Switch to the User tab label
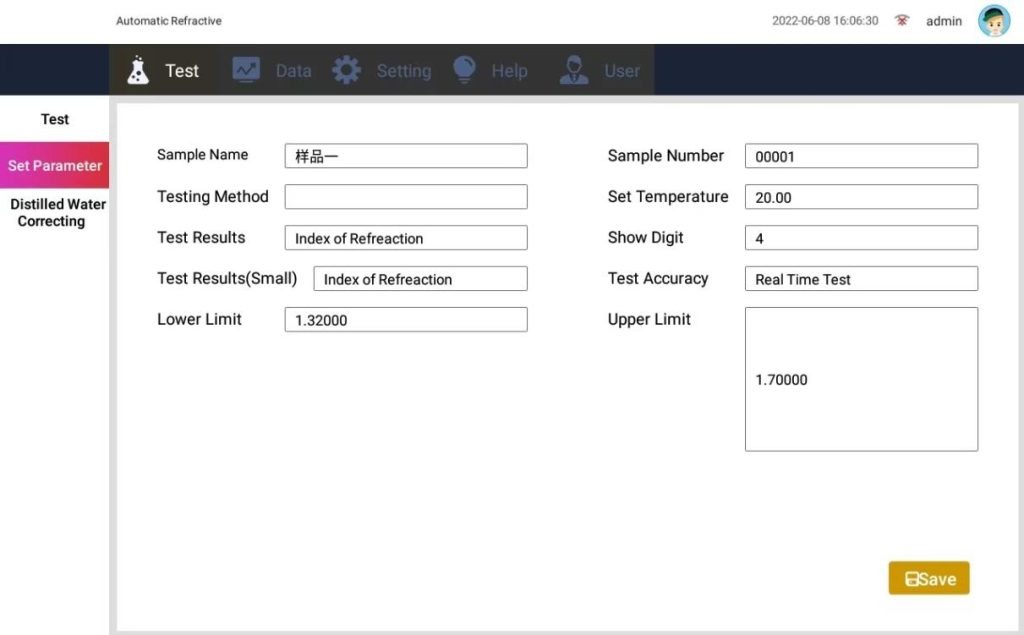 622,71
